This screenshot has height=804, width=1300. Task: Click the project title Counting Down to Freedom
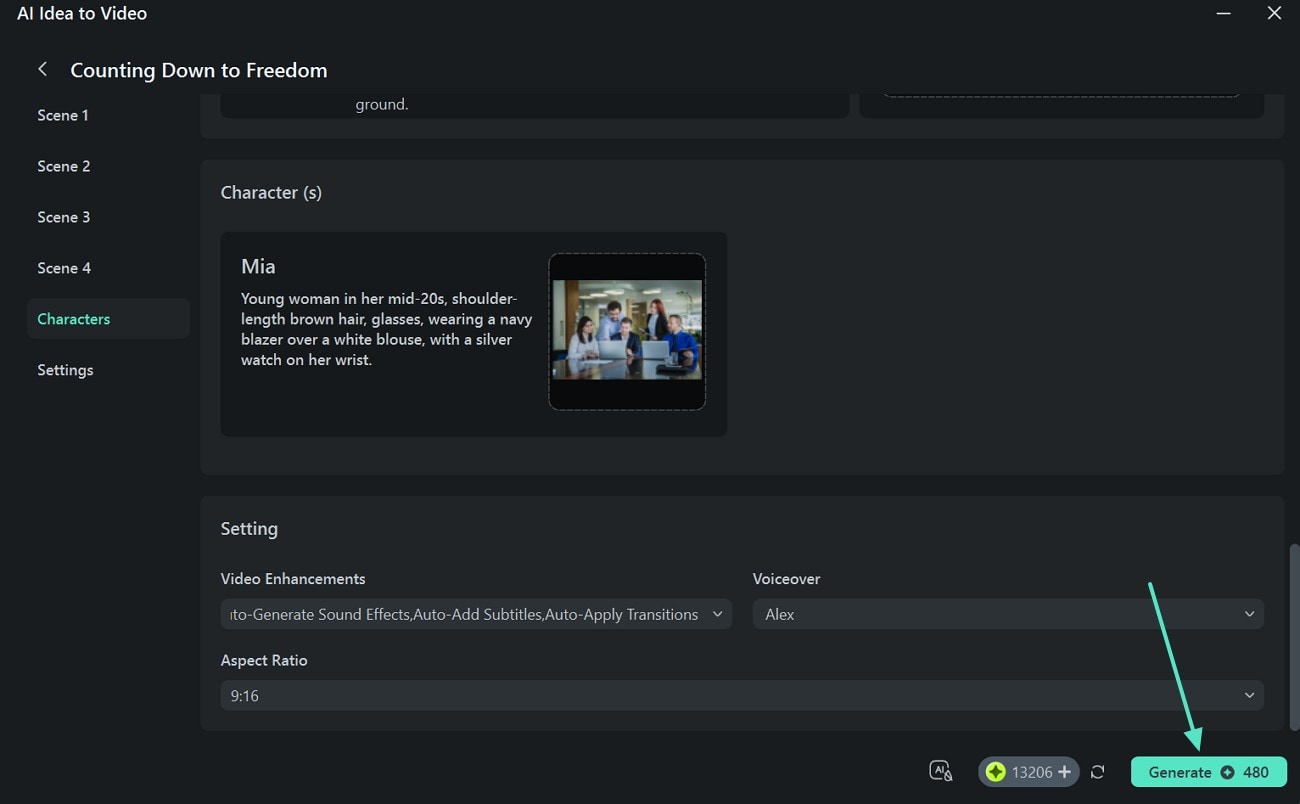(198, 69)
